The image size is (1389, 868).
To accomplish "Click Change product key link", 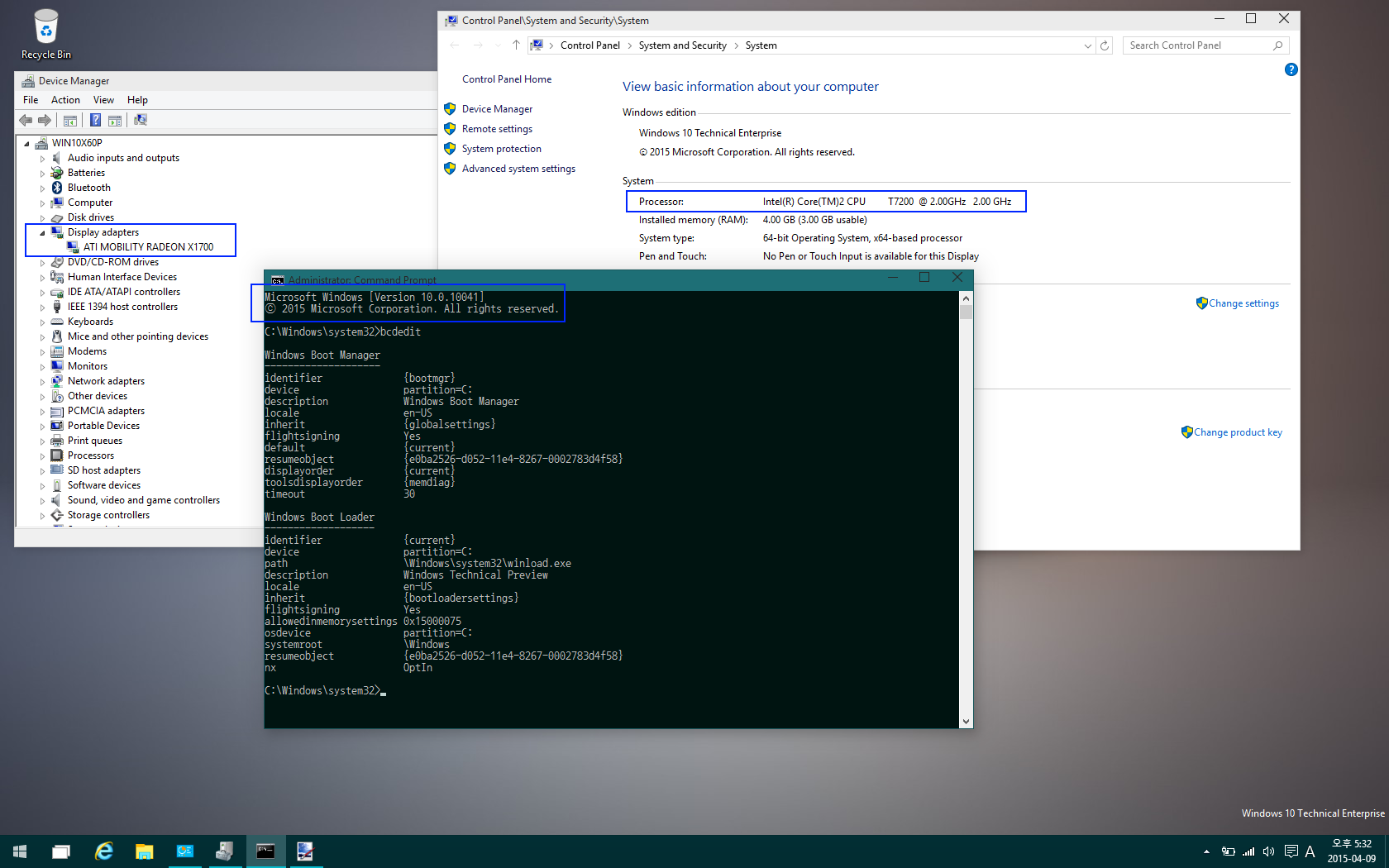I will tap(1238, 432).
